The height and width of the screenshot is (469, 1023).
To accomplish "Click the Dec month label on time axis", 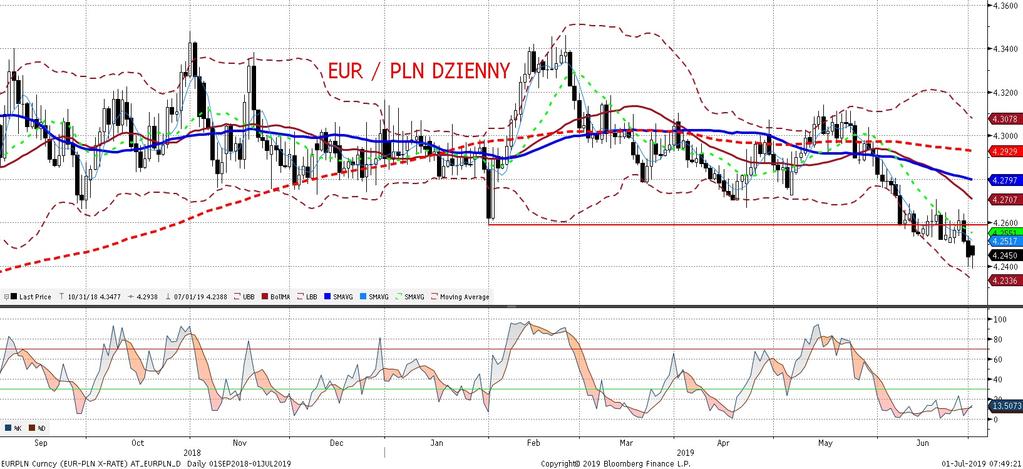I will 337,443.
